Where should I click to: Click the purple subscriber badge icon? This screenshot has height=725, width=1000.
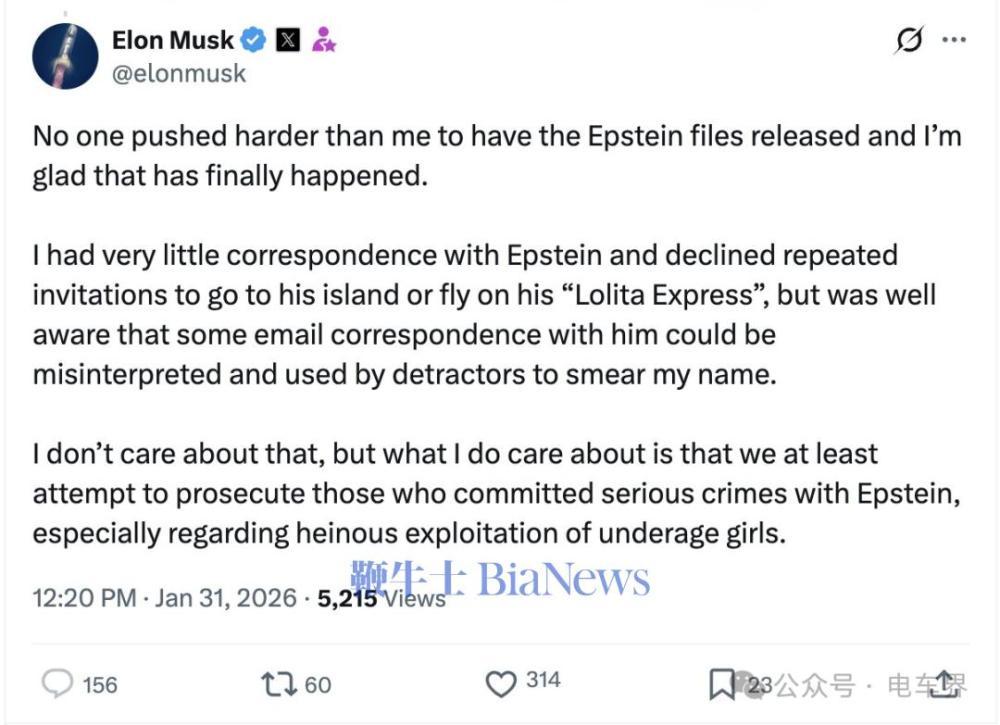323,40
